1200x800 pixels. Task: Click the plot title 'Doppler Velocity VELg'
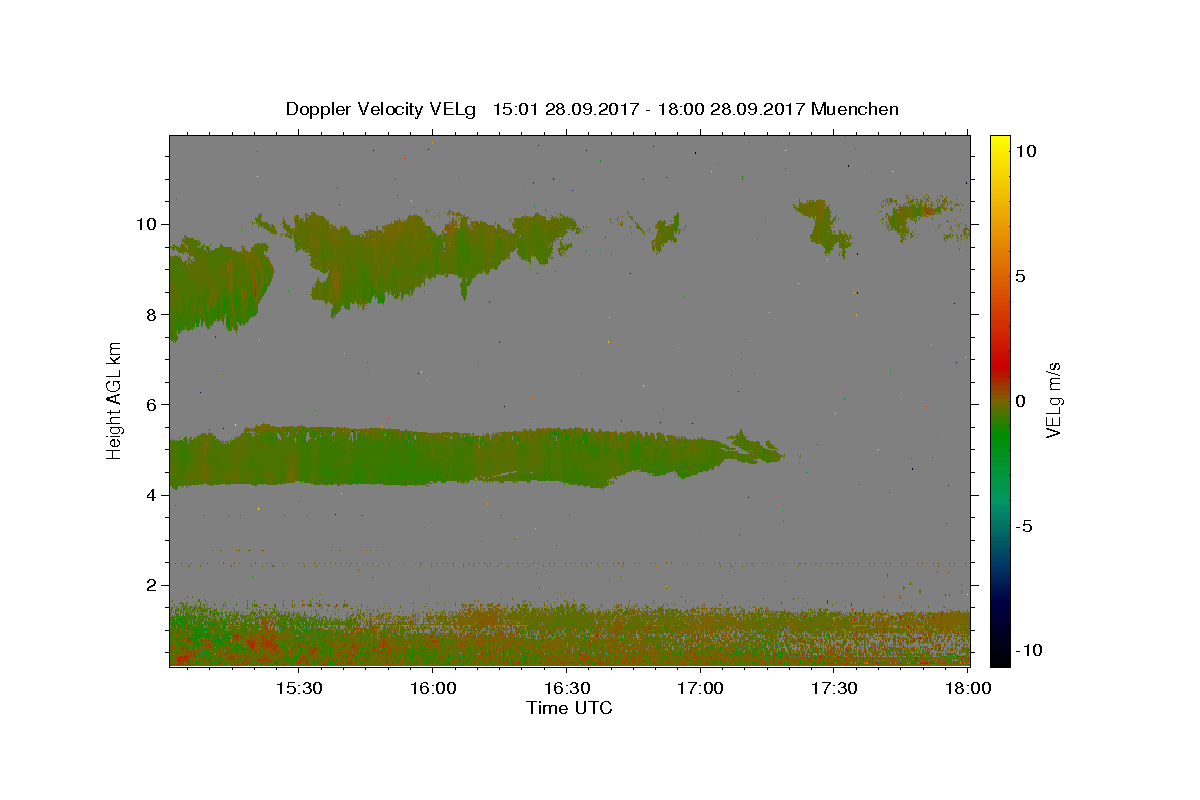(381, 109)
